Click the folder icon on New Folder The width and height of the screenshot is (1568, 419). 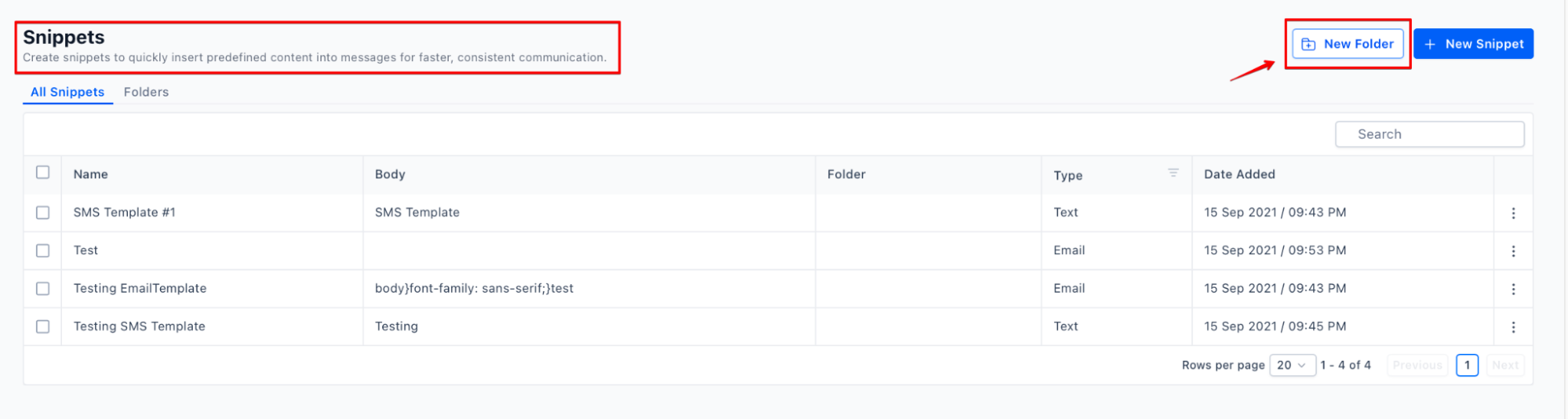point(1308,45)
